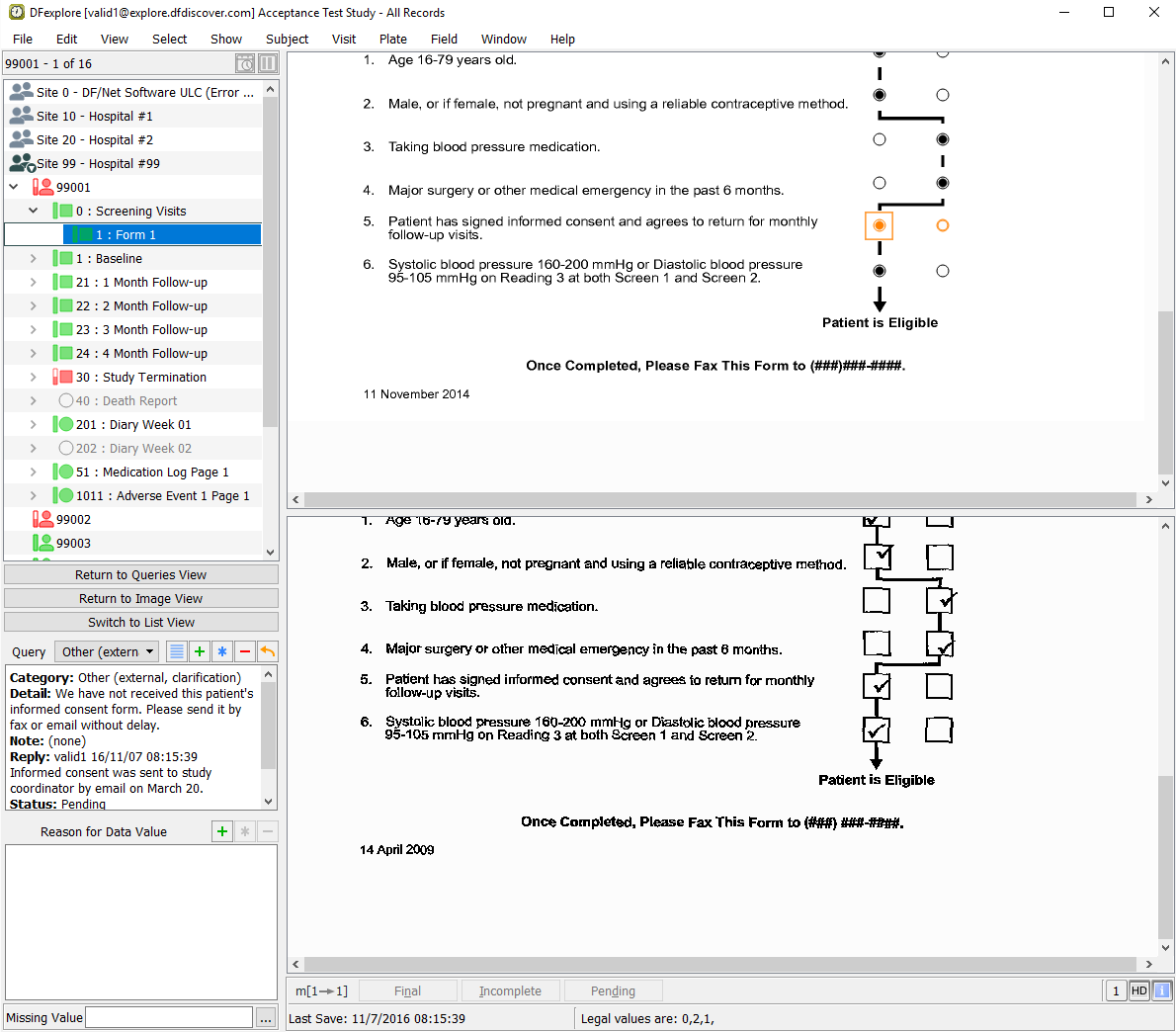Click the calendar clock icon above site list

245,63
